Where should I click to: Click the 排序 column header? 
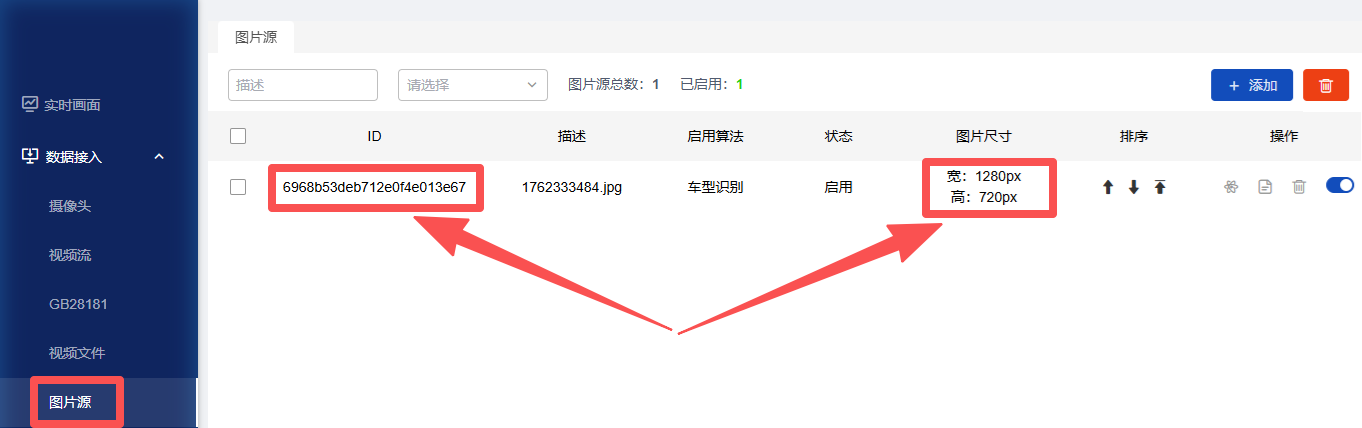tap(1134, 136)
